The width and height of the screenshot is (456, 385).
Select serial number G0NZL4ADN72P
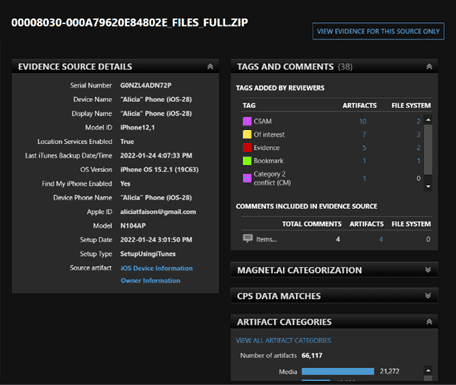click(146, 86)
